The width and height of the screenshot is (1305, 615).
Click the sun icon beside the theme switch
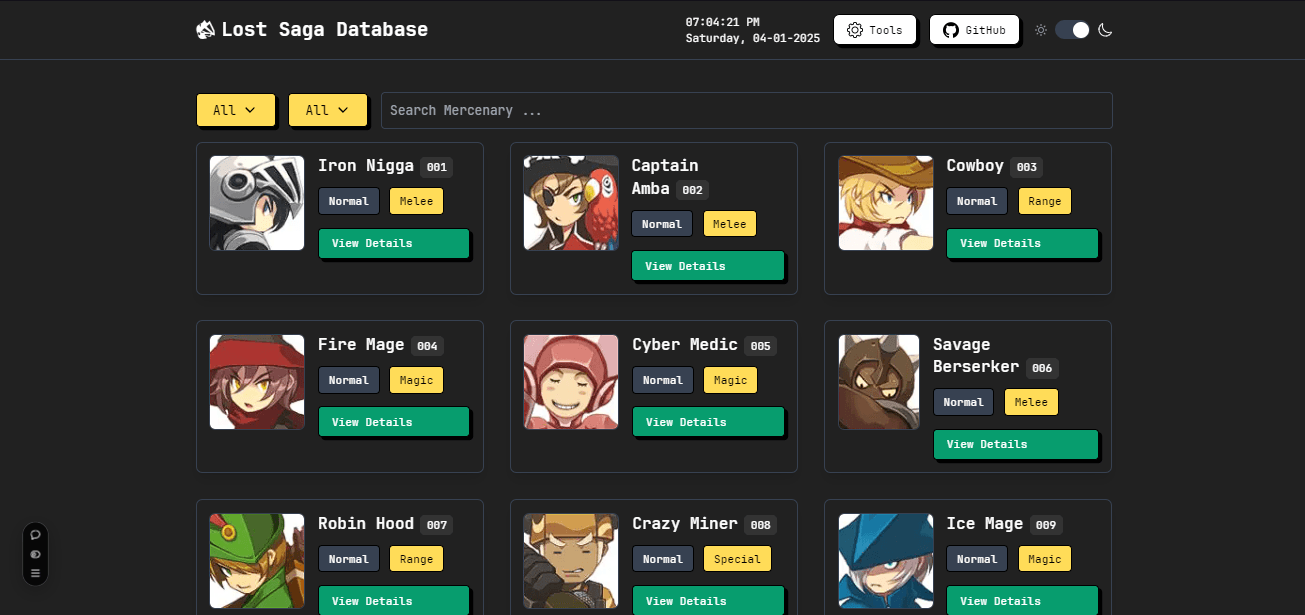tap(1041, 30)
